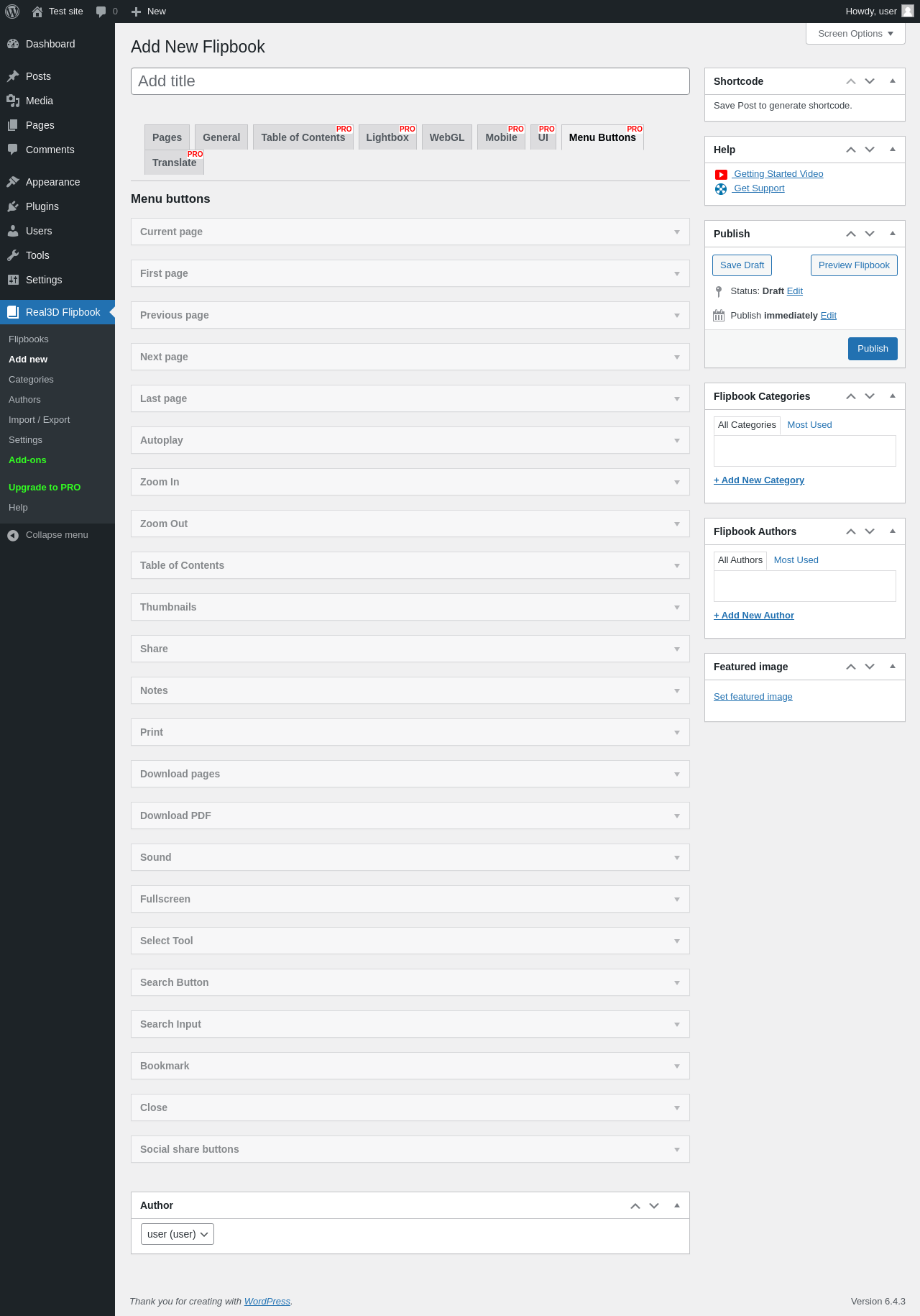Go to the Media library menu
This screenshot has width=920, height=1316.
tap(57, 101)
